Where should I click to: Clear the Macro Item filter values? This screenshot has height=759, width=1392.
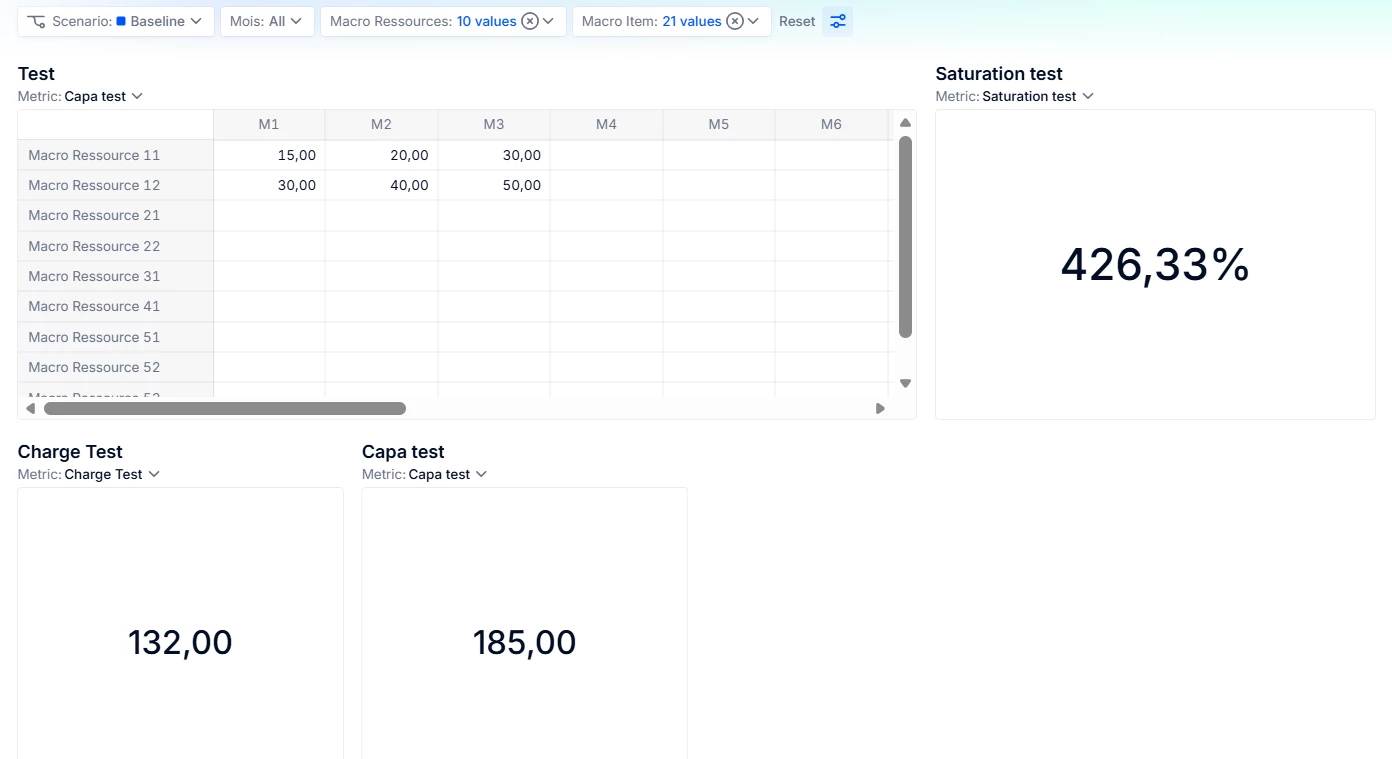coord(735,21)
